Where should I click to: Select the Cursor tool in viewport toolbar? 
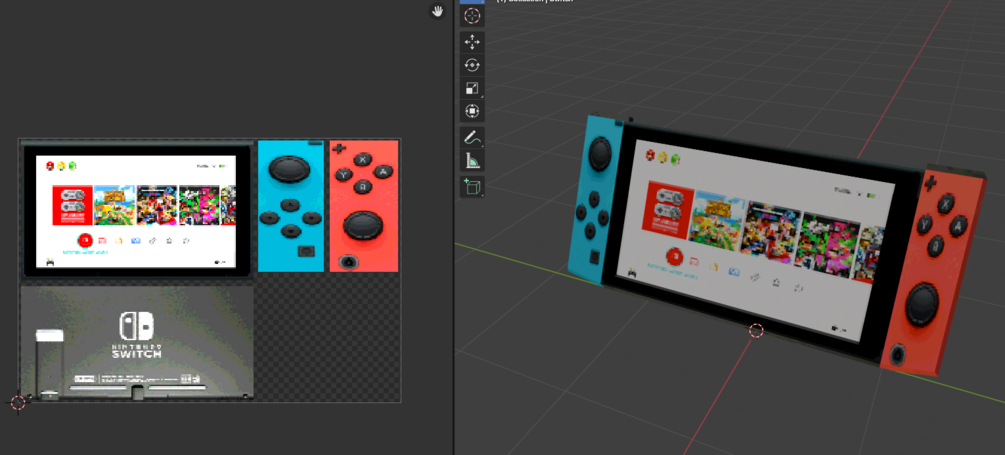[x=472, y=16]
